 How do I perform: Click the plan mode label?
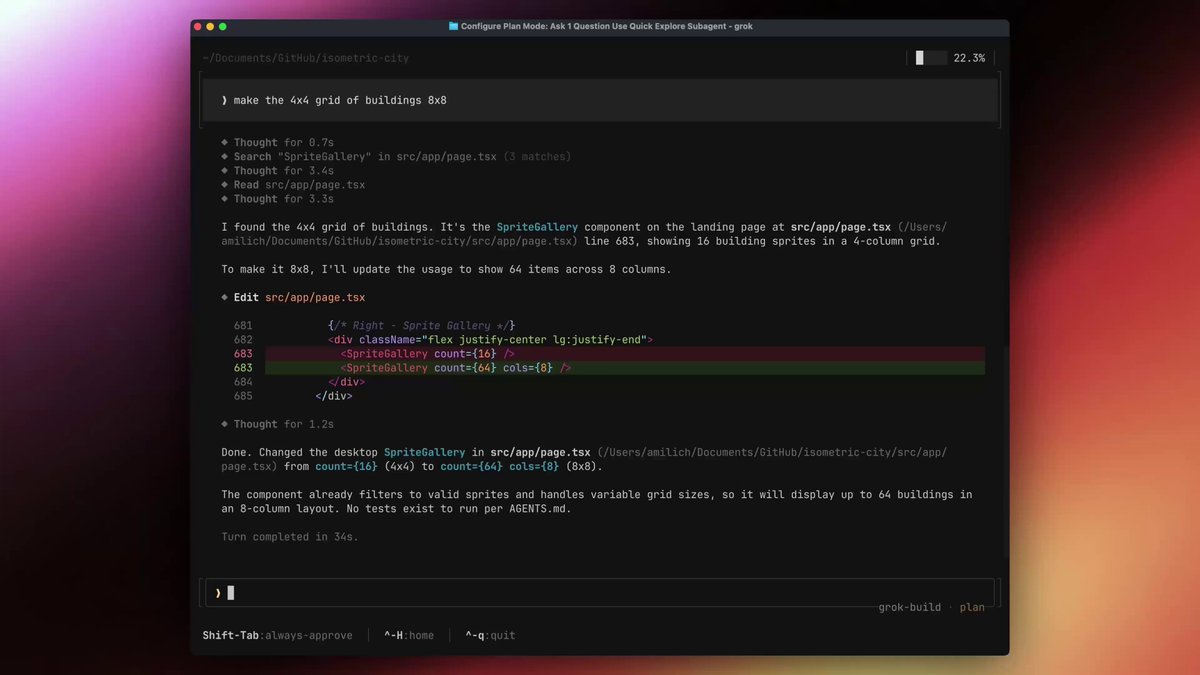(x=972, y=607)
